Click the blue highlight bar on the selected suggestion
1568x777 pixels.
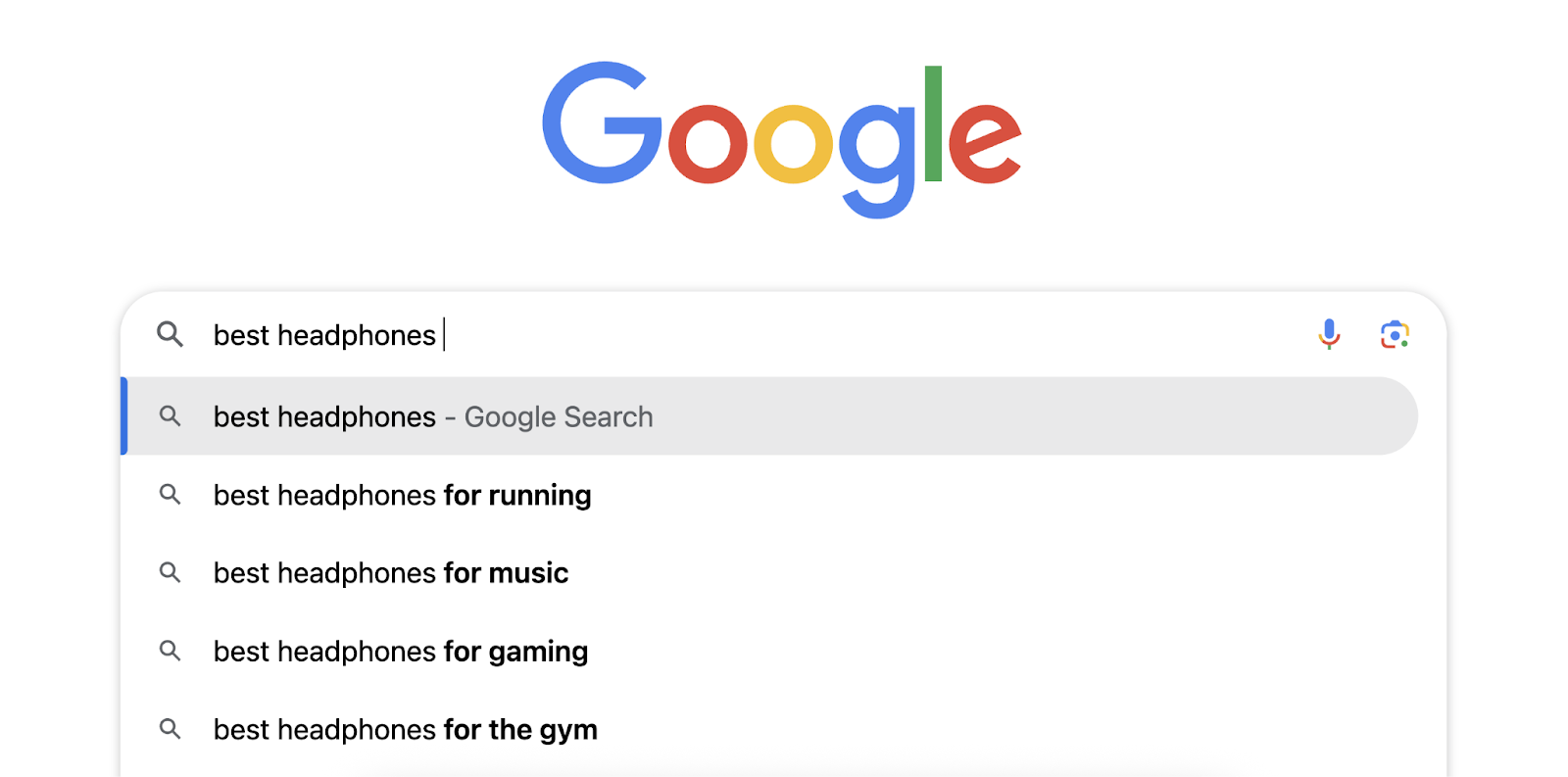pos(124,415)
